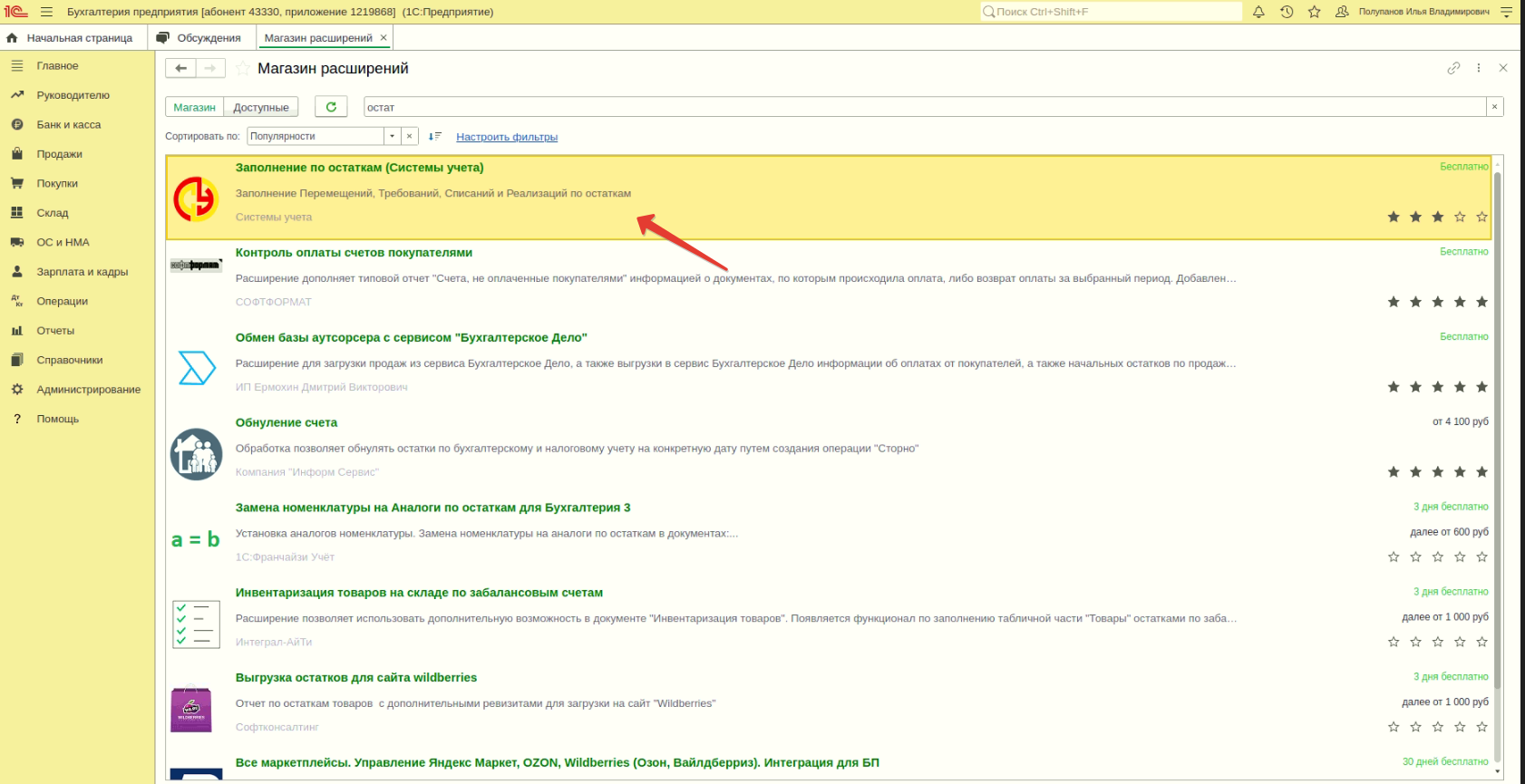This screenshot has height=784, width=1525.
Task: Copy link with the chain icon
Action: click(1453, 68)
